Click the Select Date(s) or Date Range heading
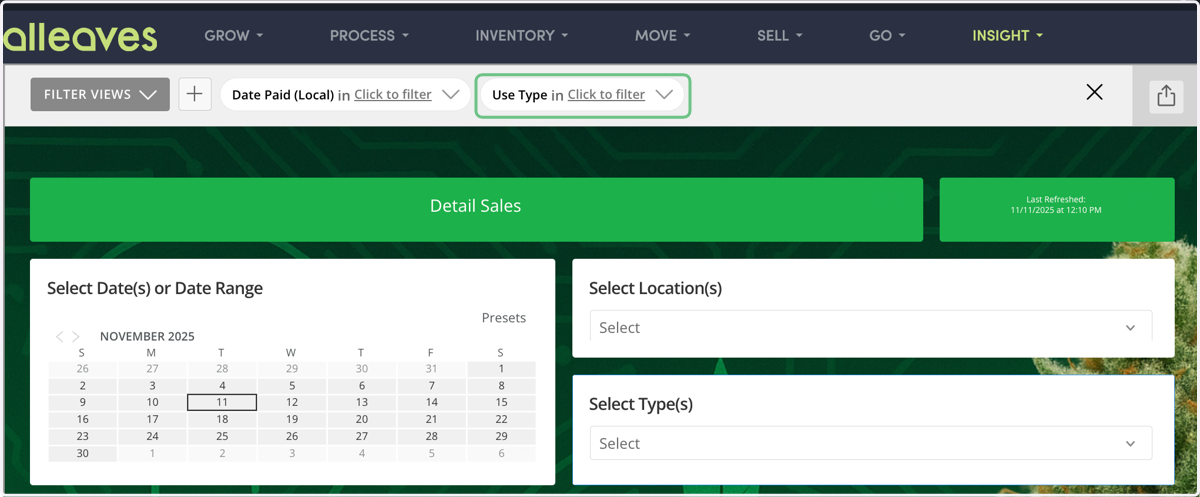Screen dimensions: 1200x497 [x=155, y=288]
